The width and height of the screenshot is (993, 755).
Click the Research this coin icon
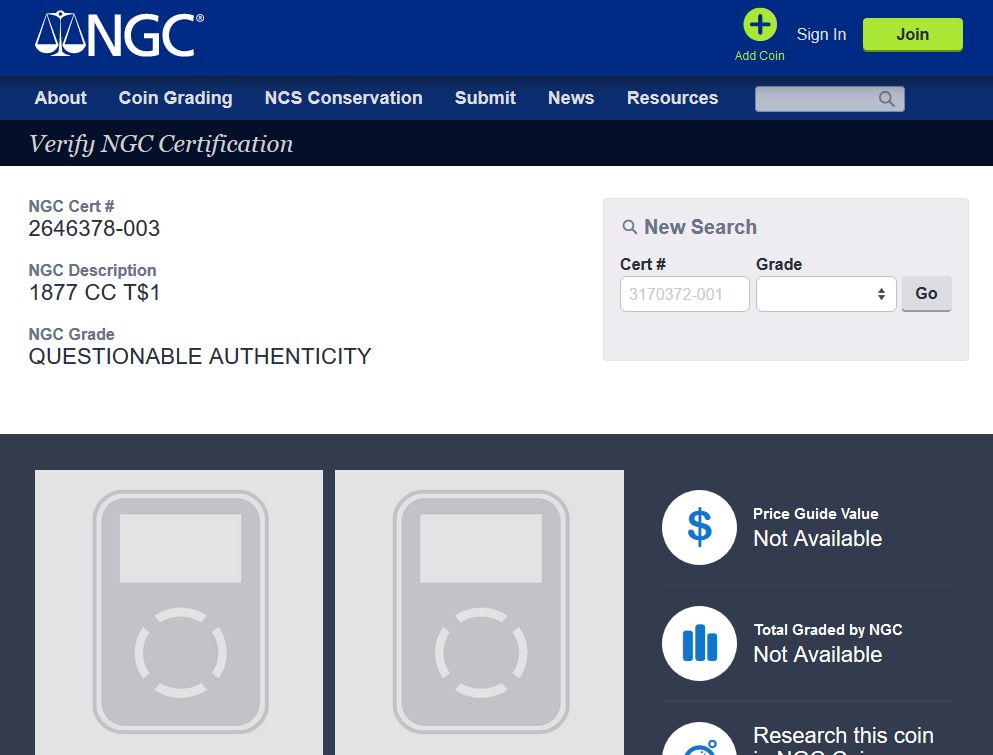pos(699,740)
